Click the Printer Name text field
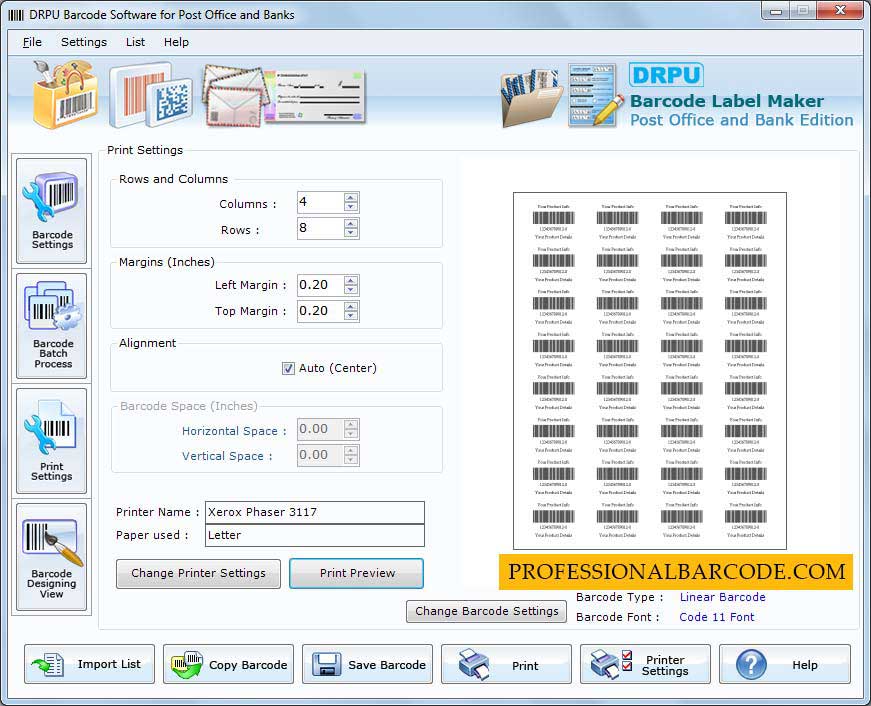This screenshot has width=871, height=706. [313, 511]
